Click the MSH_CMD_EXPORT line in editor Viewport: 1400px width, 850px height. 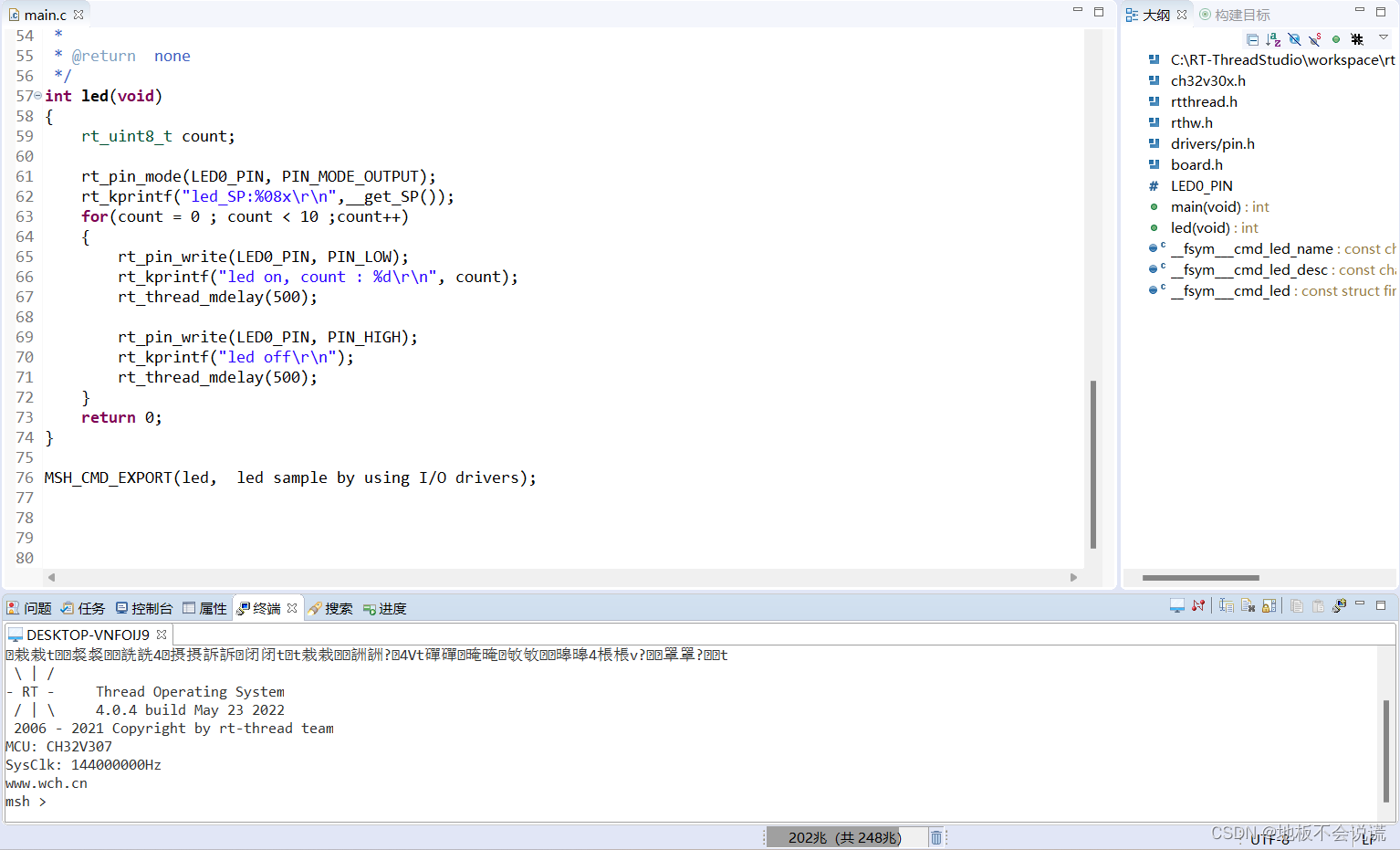(290, 477)
